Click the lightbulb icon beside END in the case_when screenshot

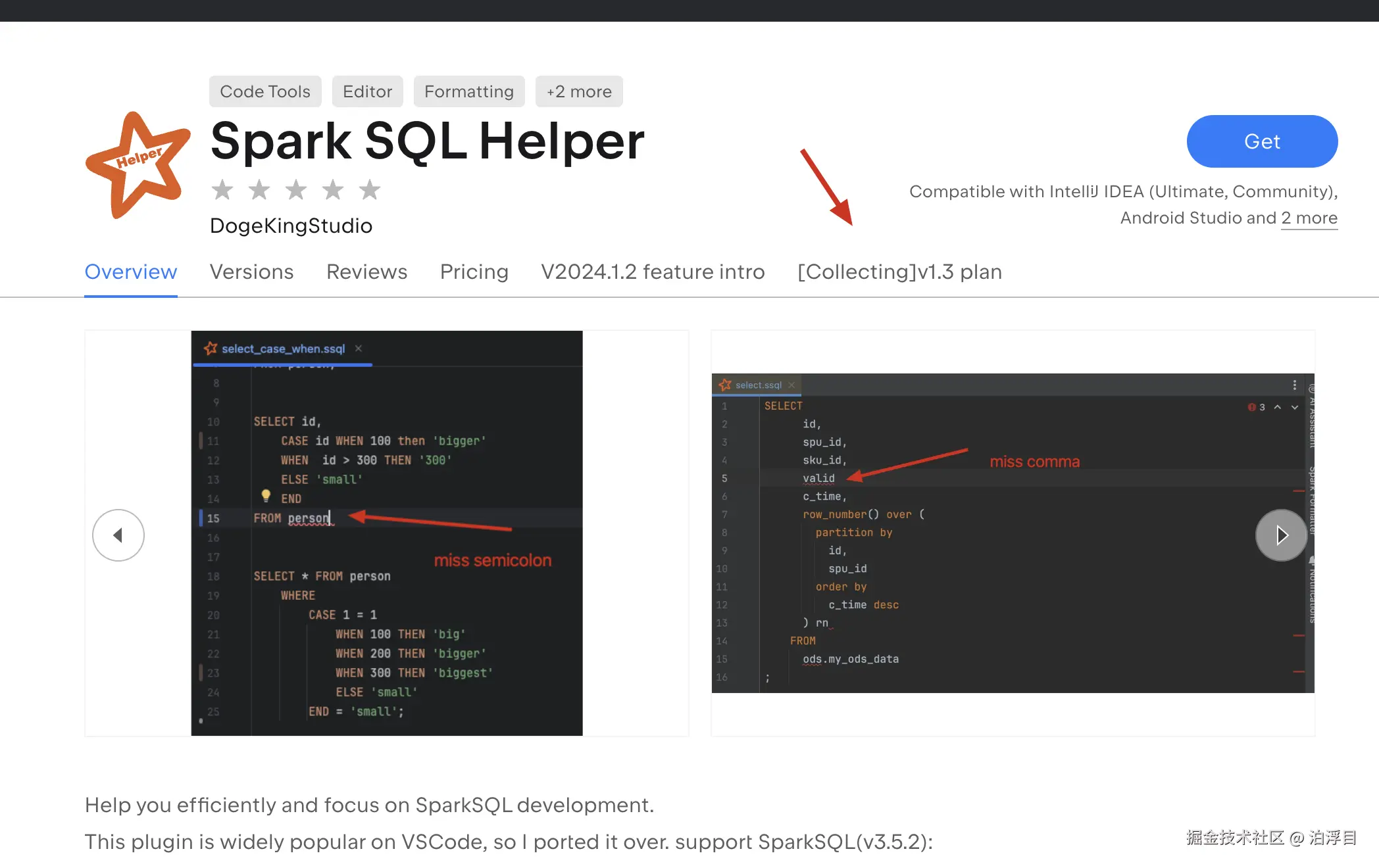pos(266,495)
